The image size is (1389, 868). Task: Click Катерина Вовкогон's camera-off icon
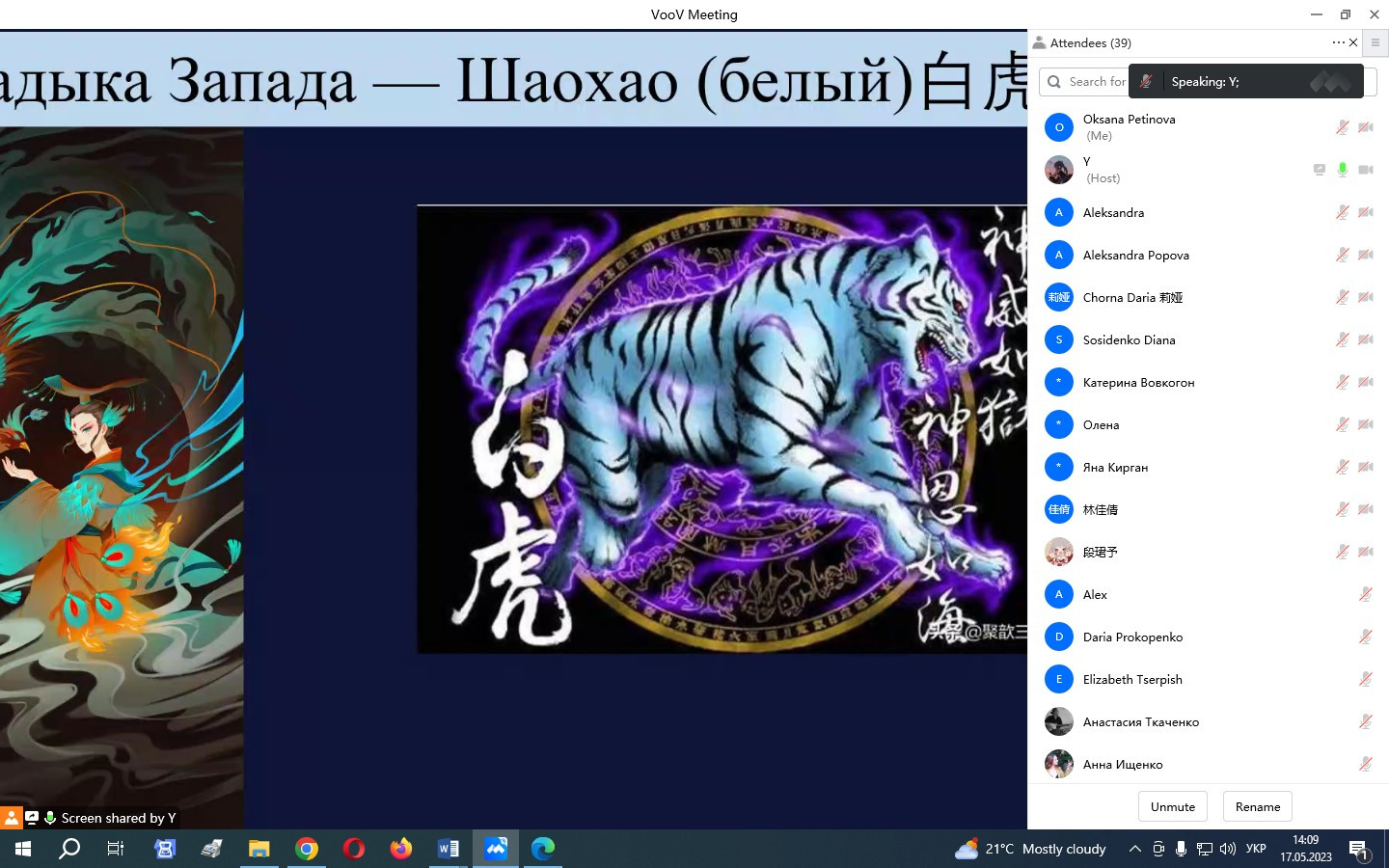click(1366, 382)
